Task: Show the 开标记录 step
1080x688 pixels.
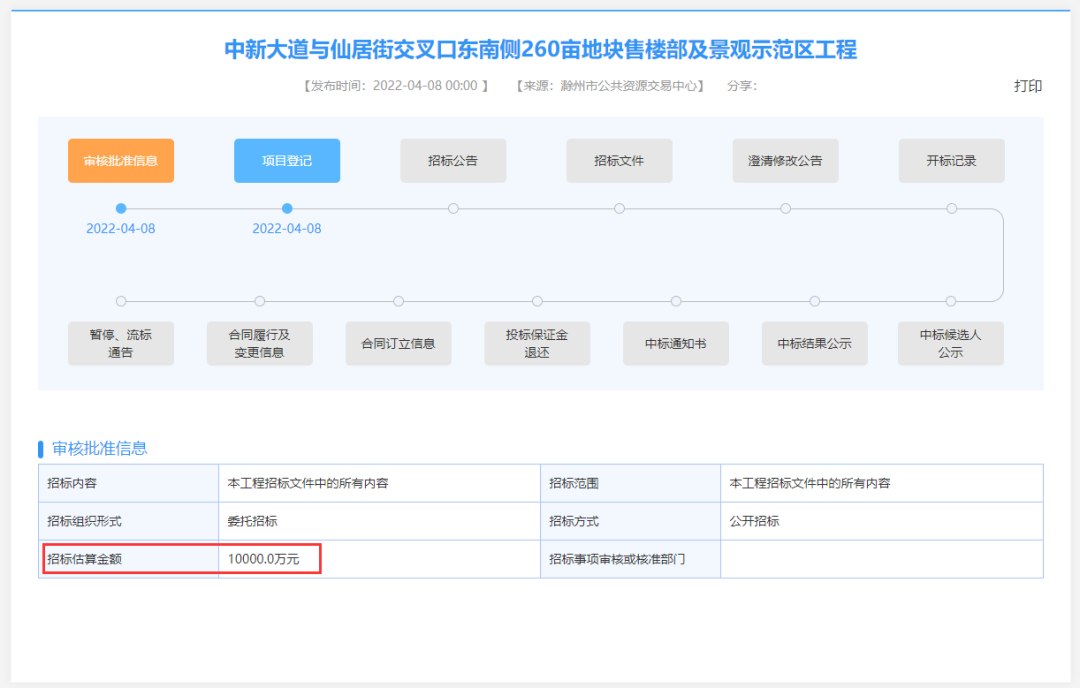Action: click(x=951, y=161)
